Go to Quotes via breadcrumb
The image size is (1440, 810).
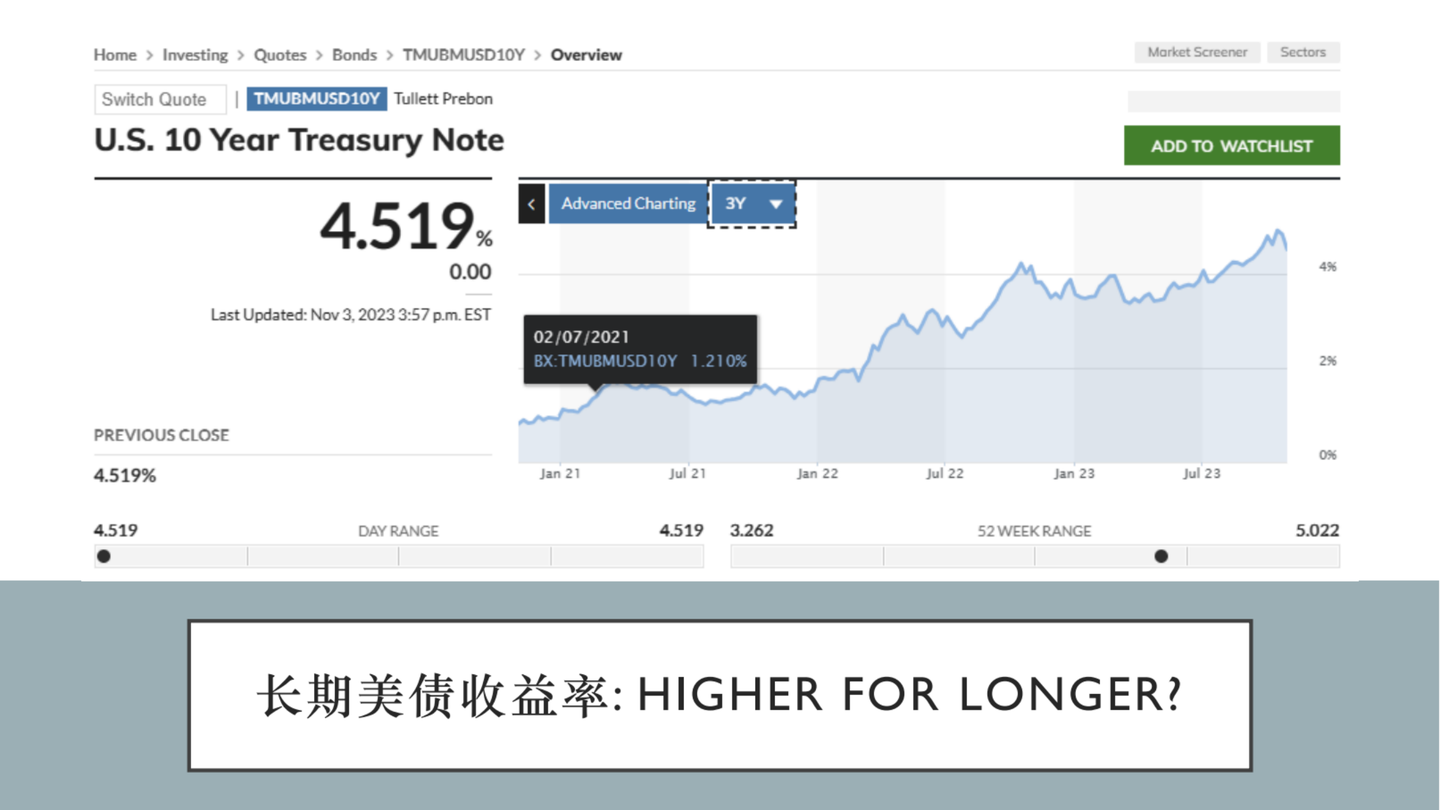pyautogui.click(x=280, y=55)
